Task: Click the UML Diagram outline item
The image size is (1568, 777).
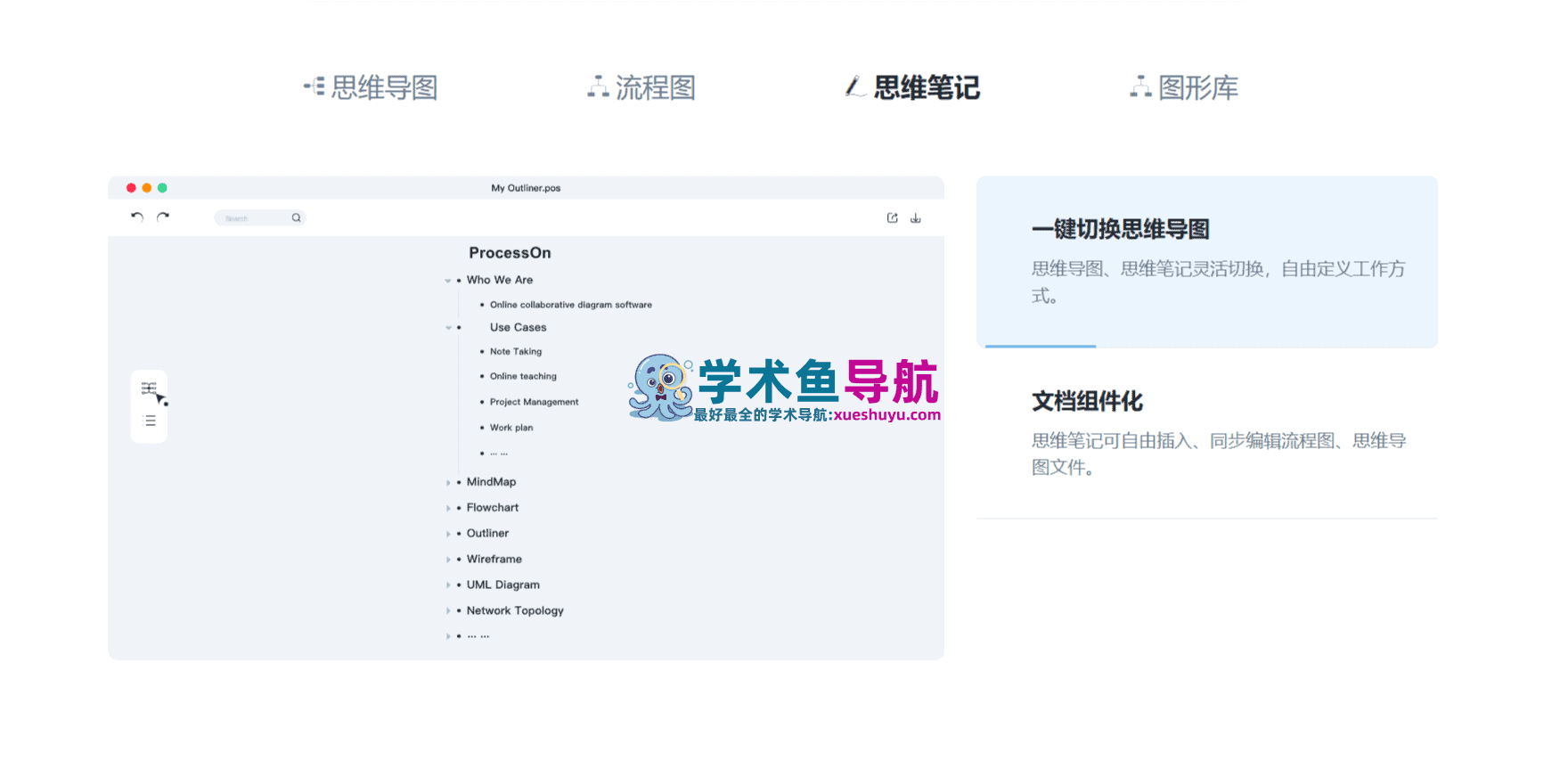Action: pos(503,585)
